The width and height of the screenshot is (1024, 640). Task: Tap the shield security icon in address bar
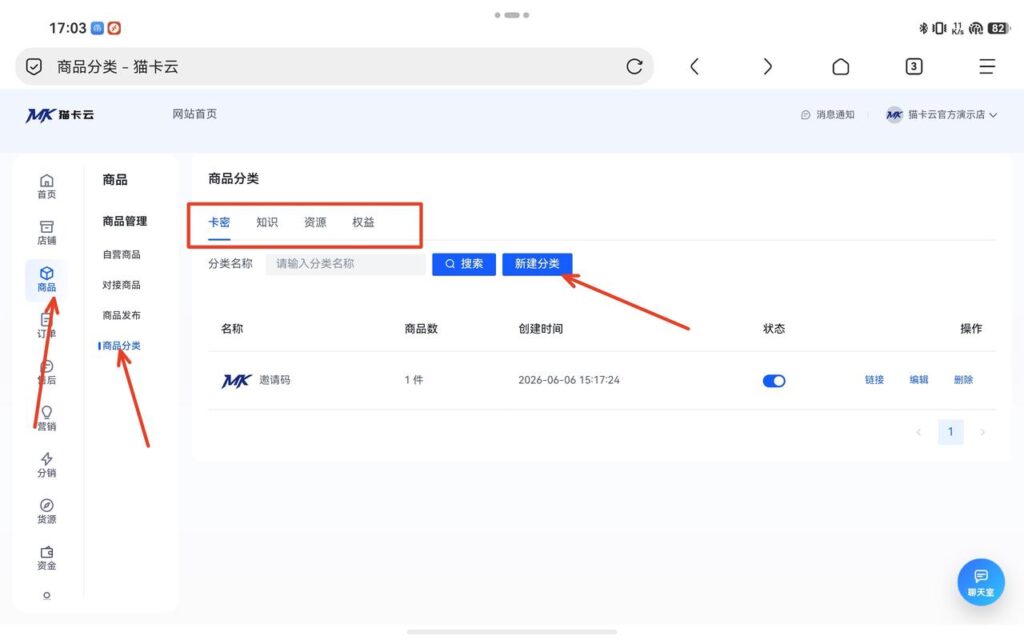pyautogui.click(x=34, y=67)
